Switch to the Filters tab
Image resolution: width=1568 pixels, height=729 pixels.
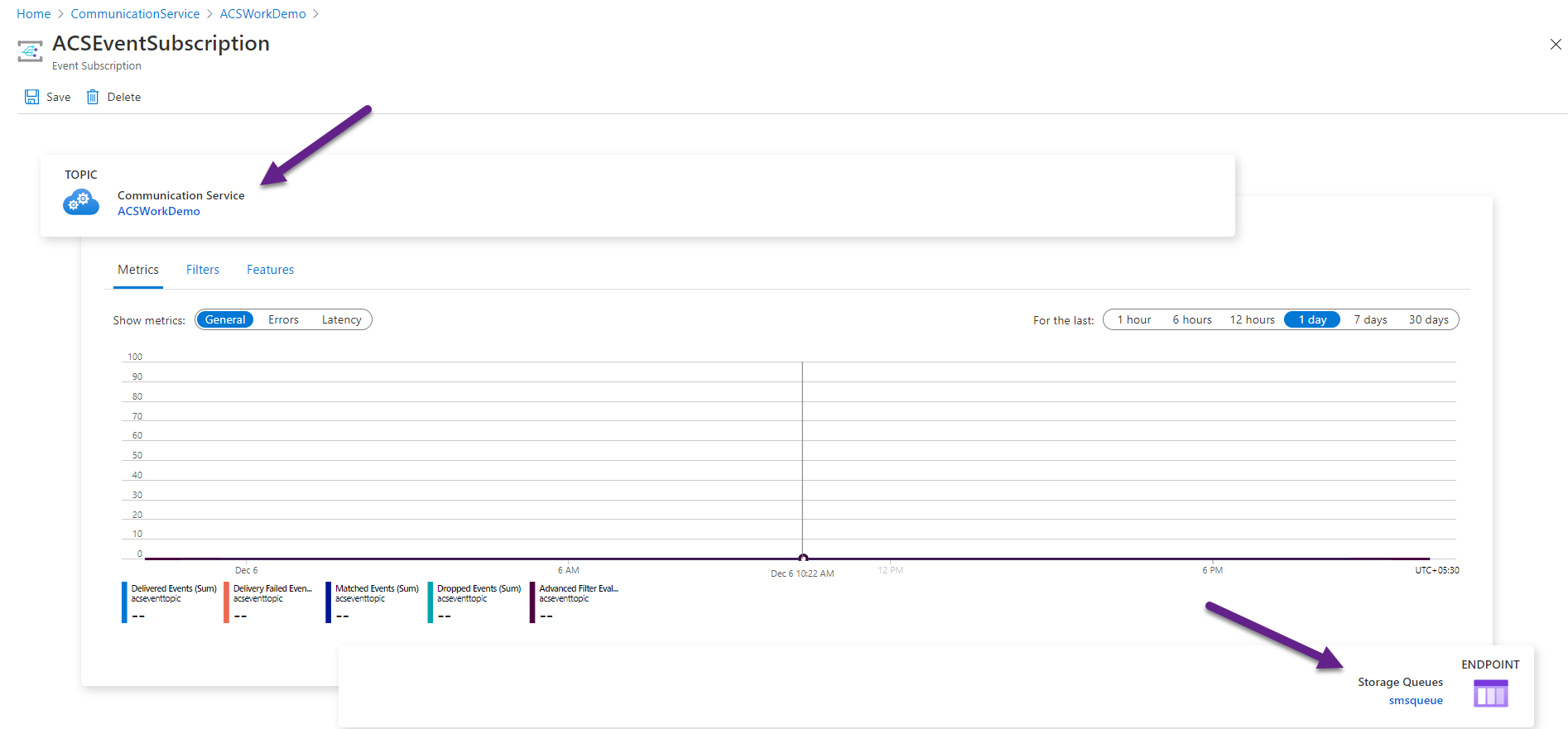coord(202,270)
